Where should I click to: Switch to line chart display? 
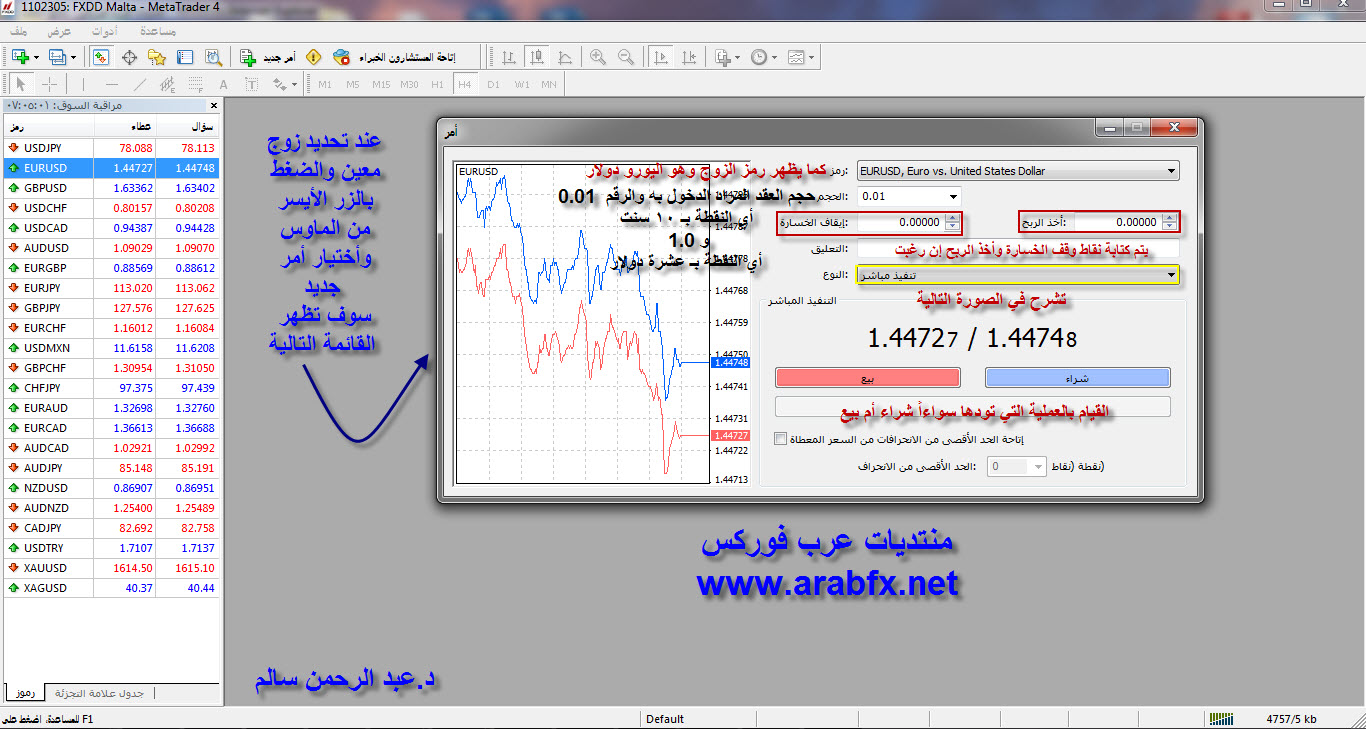click(565, 57)
